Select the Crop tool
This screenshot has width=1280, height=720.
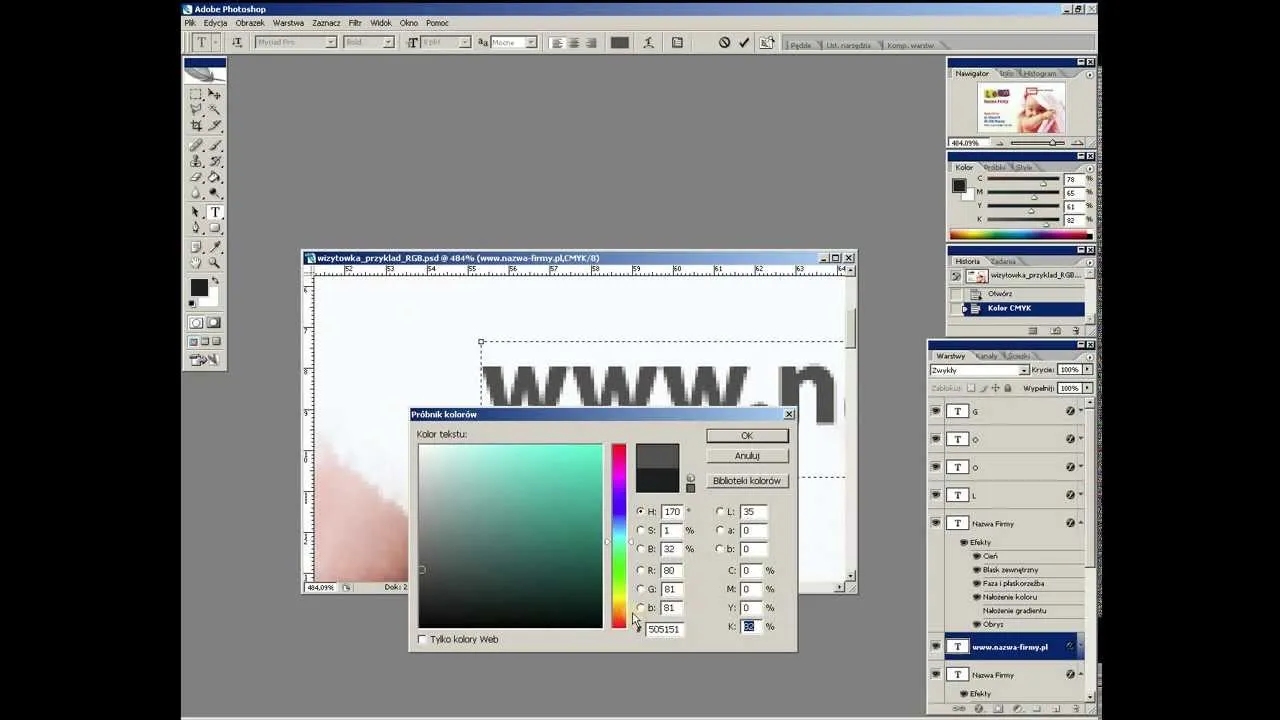click(196, 125)
